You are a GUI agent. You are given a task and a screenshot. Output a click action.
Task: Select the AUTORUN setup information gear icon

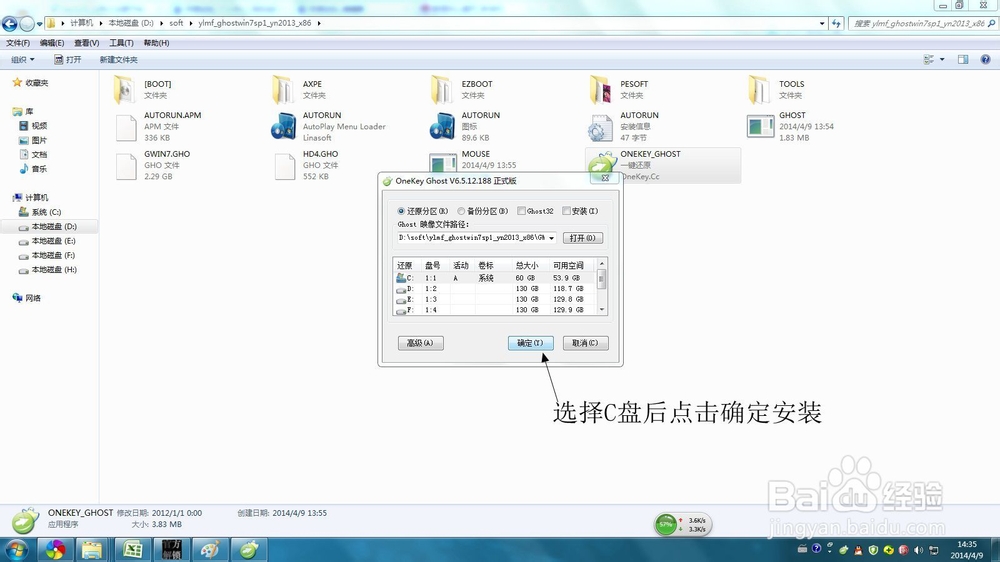click(599, 128)
